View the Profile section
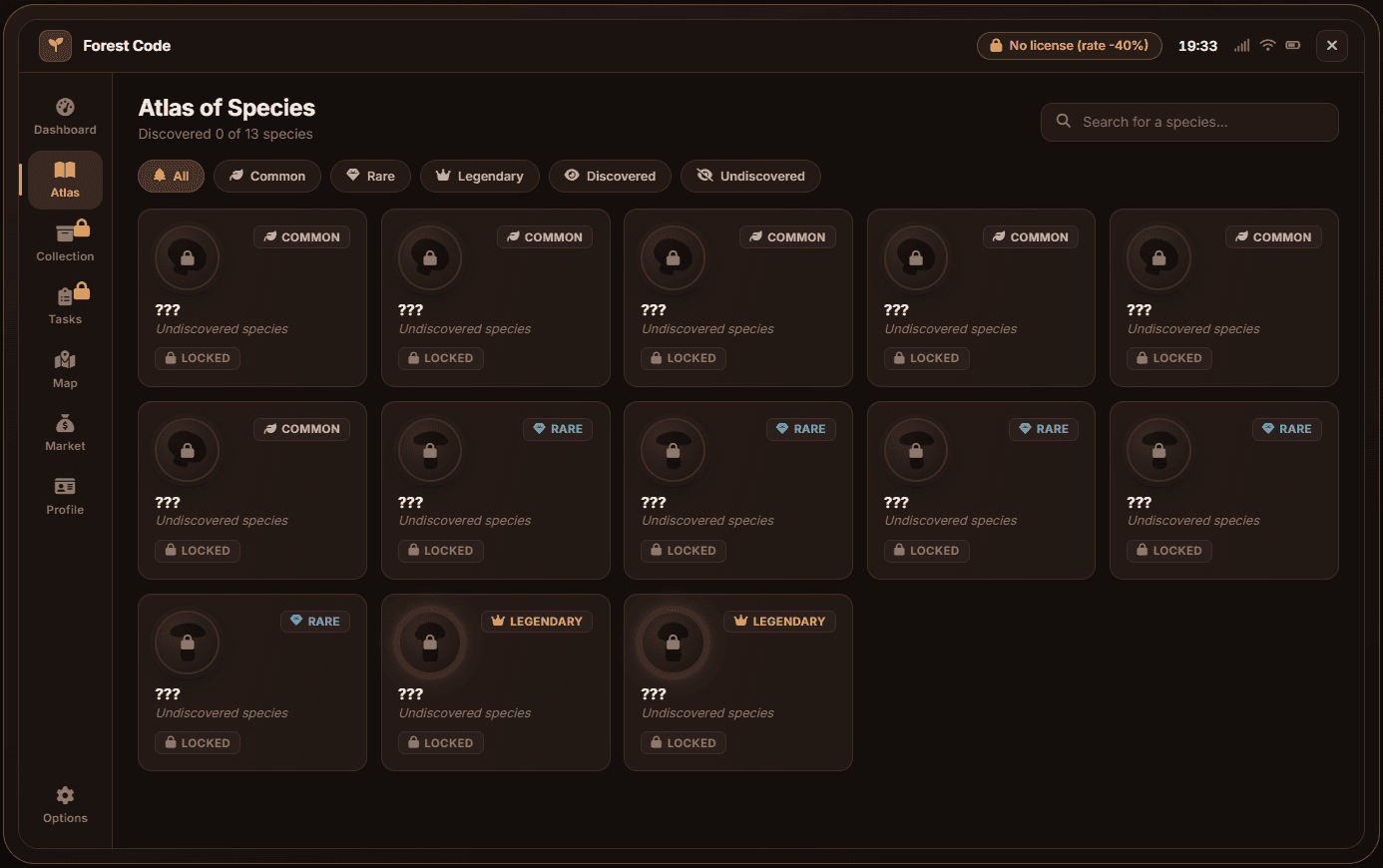This screenshot has height=868, width=1383. click(x=65, y=496)
